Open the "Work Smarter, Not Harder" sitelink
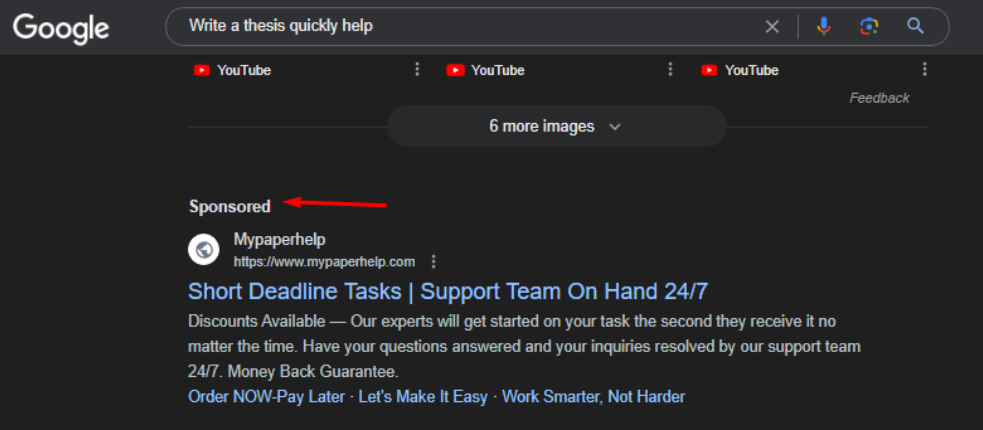Image resolution: width=983 pixels, height=430 pixels. point(593,397)
